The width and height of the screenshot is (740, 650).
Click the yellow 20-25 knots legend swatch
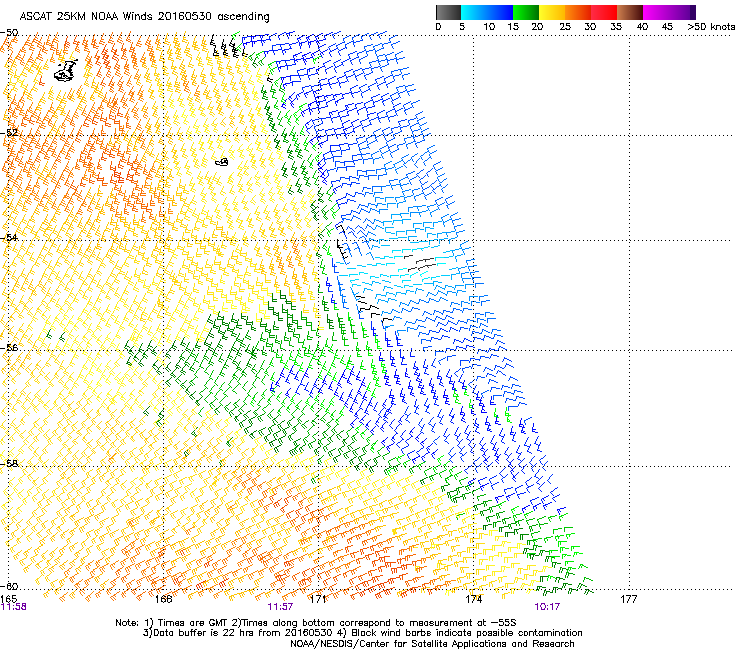552,12
